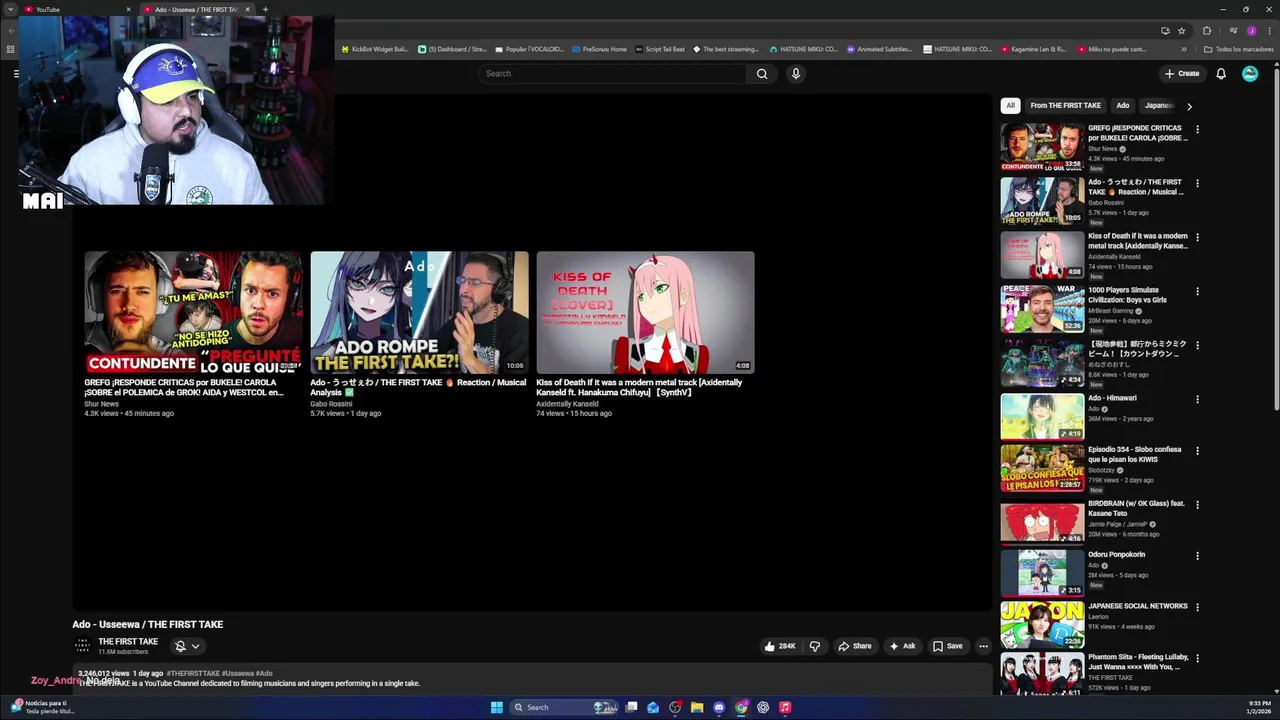Open Kagamine Len & Rin bookmark
Screen dimensions: 1280x720
(1033, 49)
